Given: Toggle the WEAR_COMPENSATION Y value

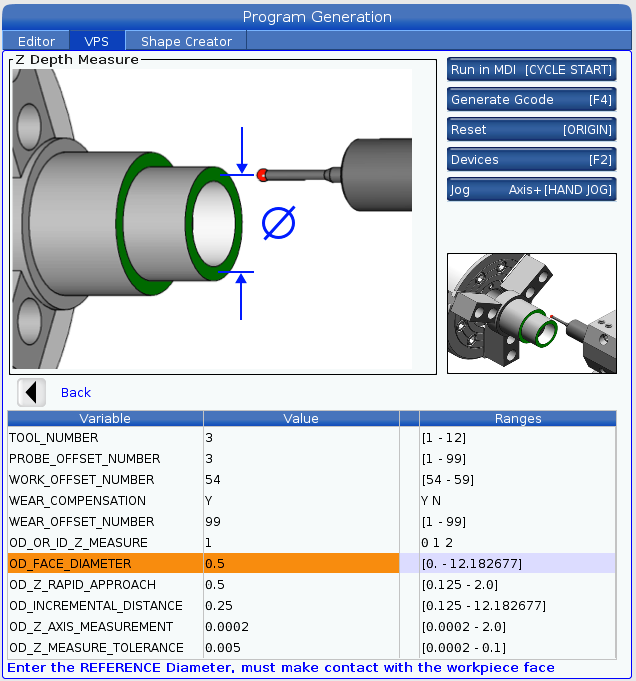Looking at the screenshot, I should coord(300,501).
